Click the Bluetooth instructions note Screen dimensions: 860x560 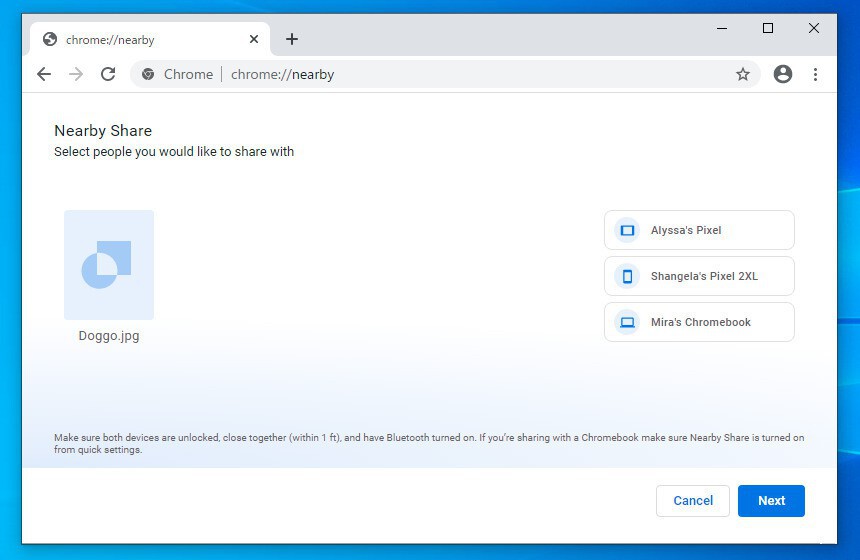429,443
